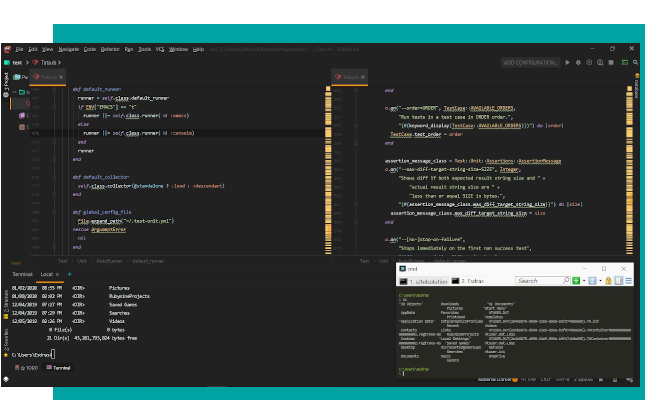Open the Tools menu

click(144, 49)
